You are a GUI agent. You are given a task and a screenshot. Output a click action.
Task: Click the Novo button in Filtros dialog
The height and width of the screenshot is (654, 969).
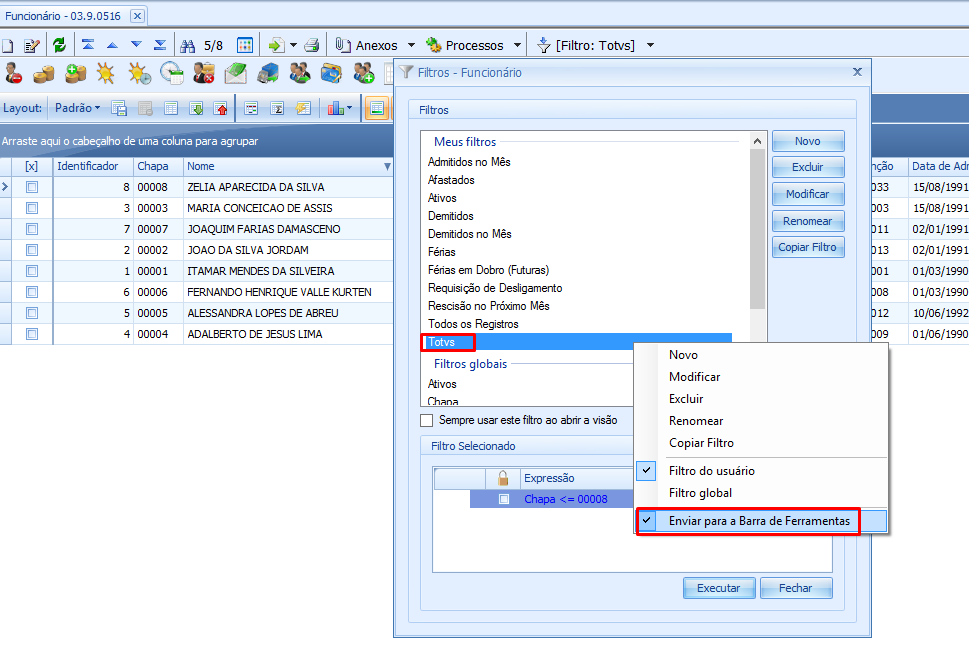tap(808, 141)
